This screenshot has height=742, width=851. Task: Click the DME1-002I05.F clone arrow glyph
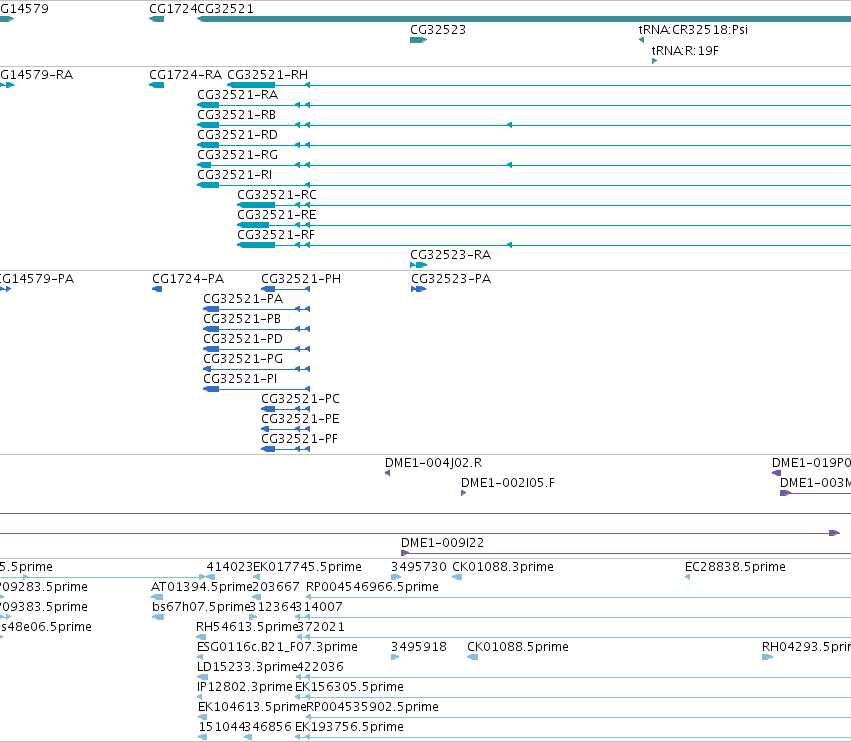click(463, 493)
